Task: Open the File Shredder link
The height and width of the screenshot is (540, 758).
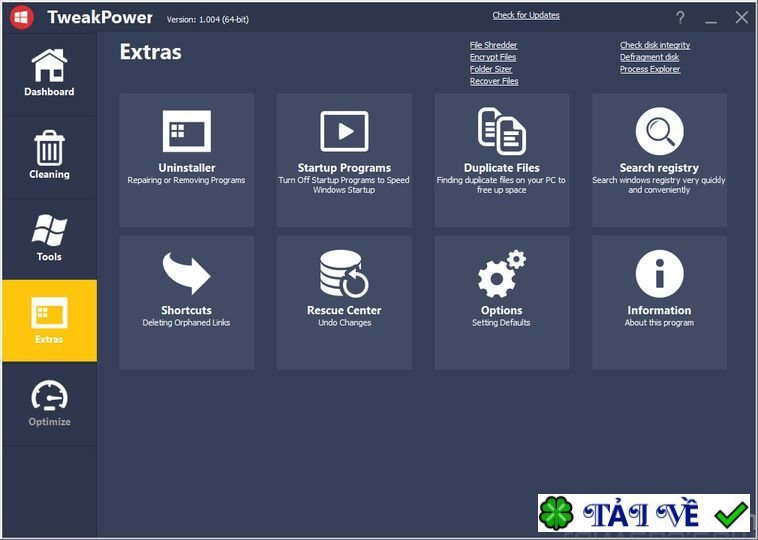Action: coord(494,45)
